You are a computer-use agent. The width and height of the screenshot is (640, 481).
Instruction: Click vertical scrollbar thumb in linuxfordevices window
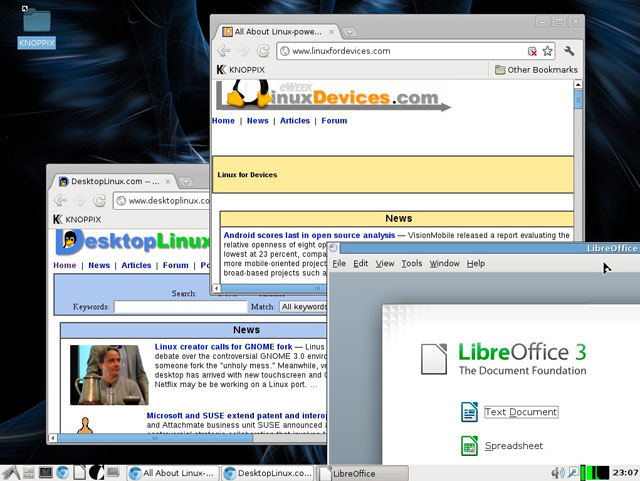[578, 99]
